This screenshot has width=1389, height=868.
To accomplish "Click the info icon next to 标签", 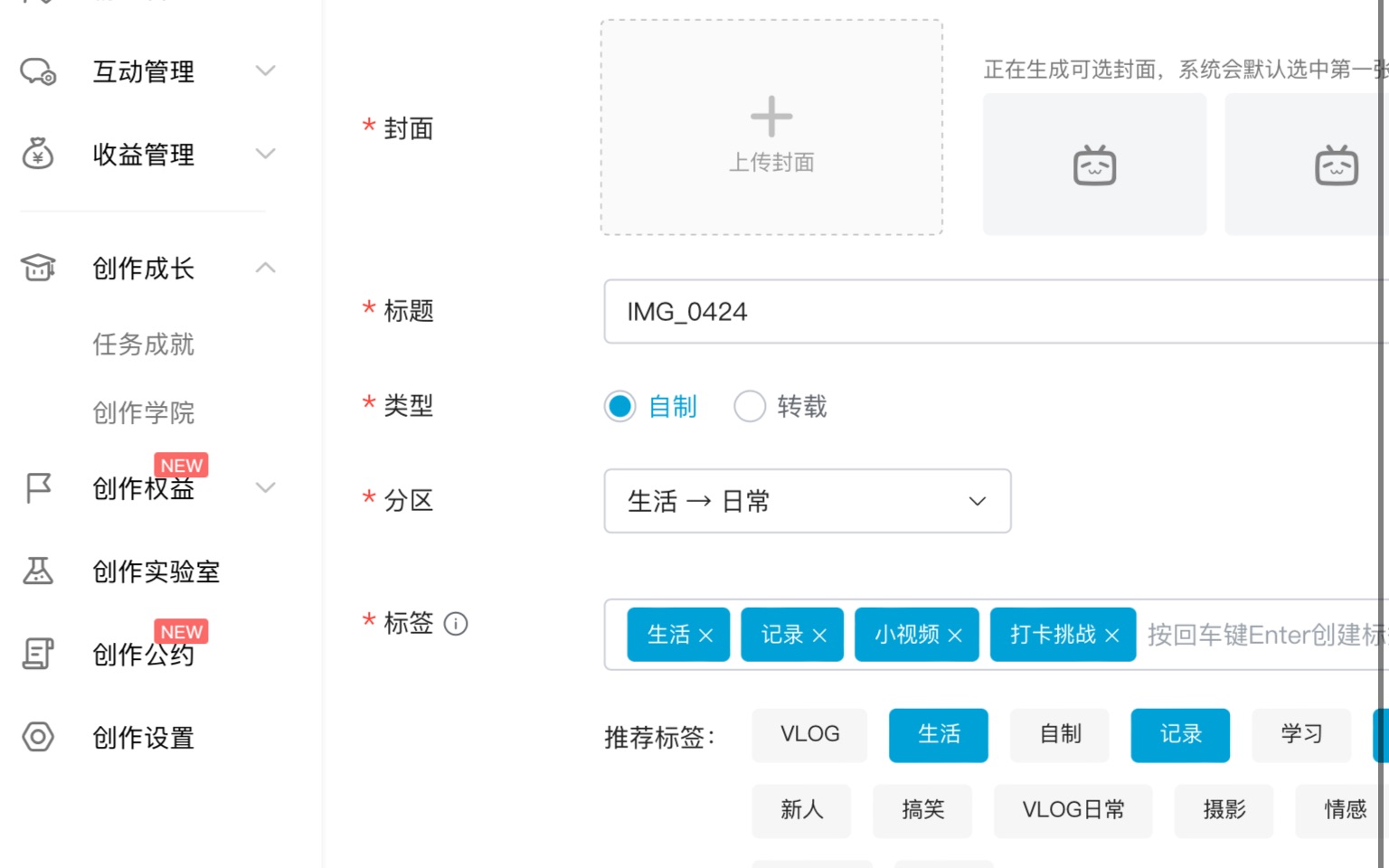I will coord(456,624).
